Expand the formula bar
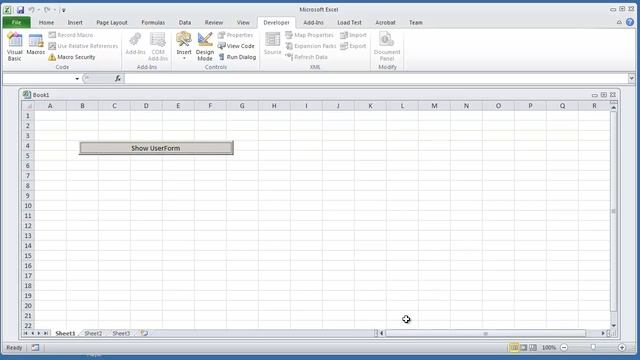This screenshot has height=360, width=640. (x=631, y=78)
